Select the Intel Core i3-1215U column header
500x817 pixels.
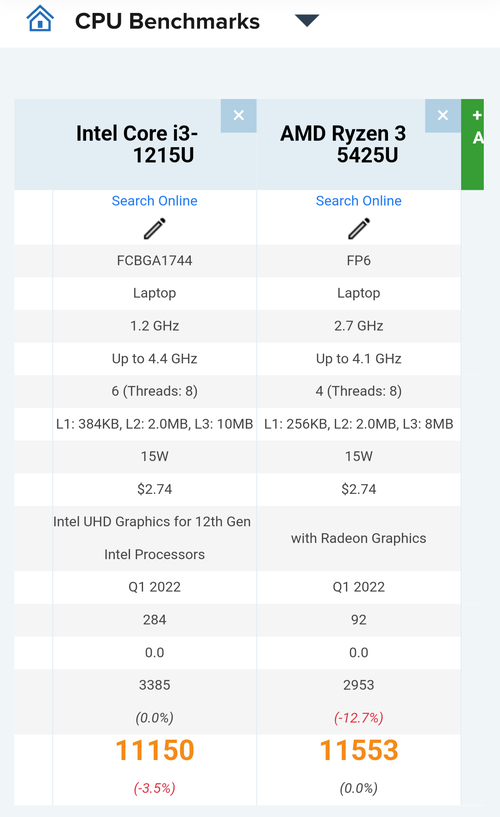[137, 144]
